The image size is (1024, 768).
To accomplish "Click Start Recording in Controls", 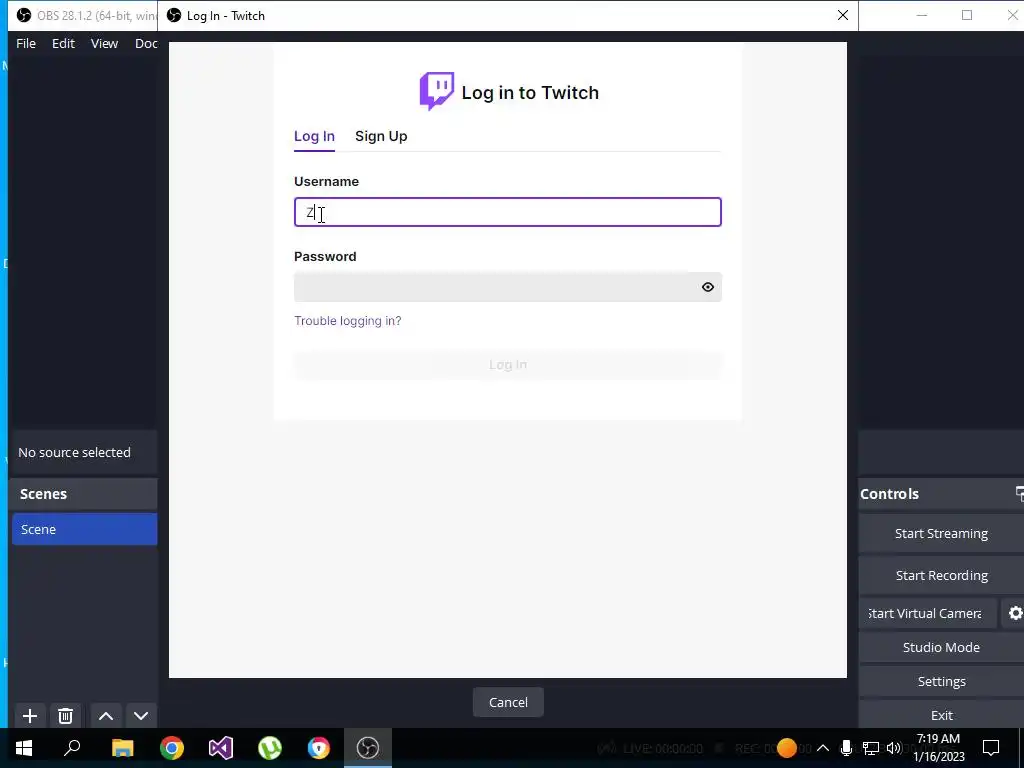I will pos(941,575).
